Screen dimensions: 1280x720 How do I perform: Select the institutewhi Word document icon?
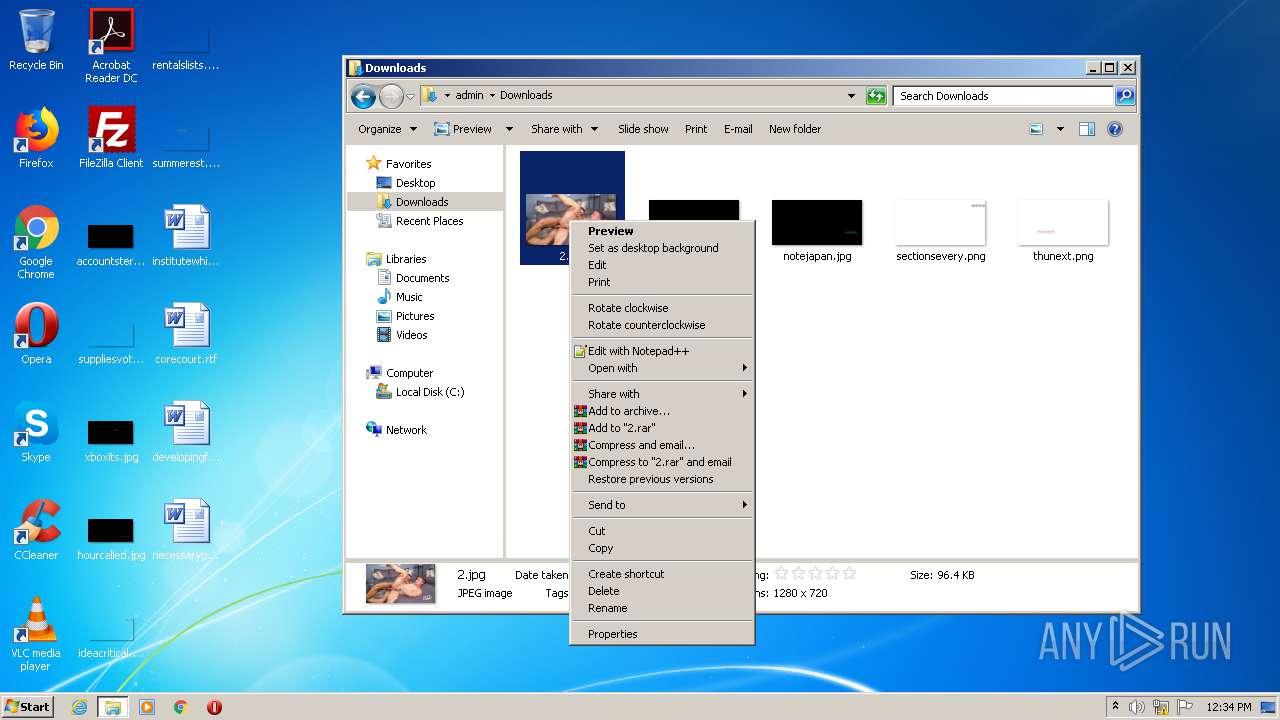pos(186,236)
